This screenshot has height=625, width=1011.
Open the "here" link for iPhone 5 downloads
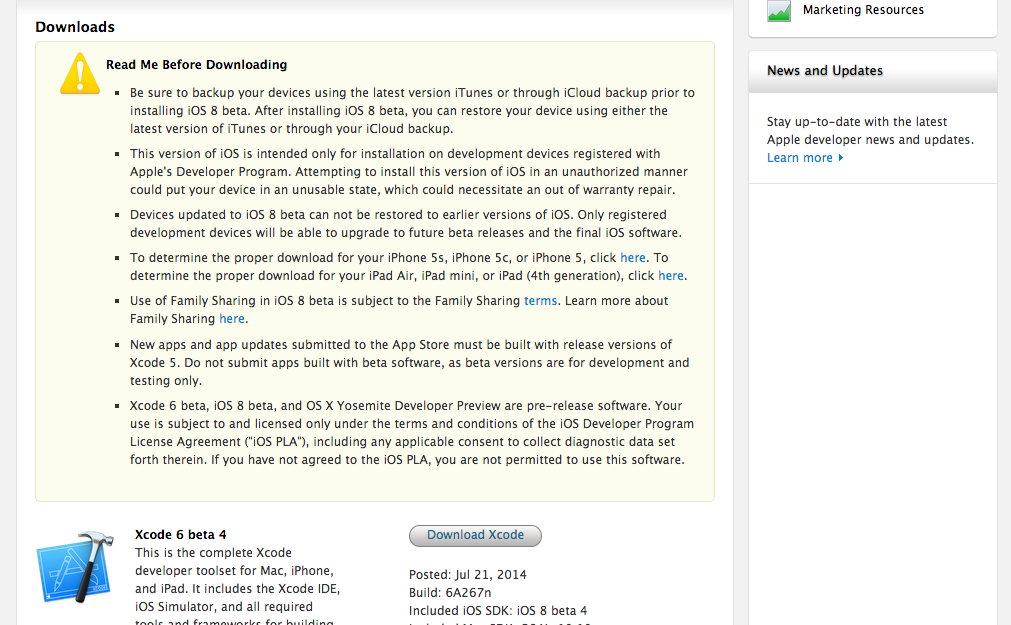[x=633, y=257]
